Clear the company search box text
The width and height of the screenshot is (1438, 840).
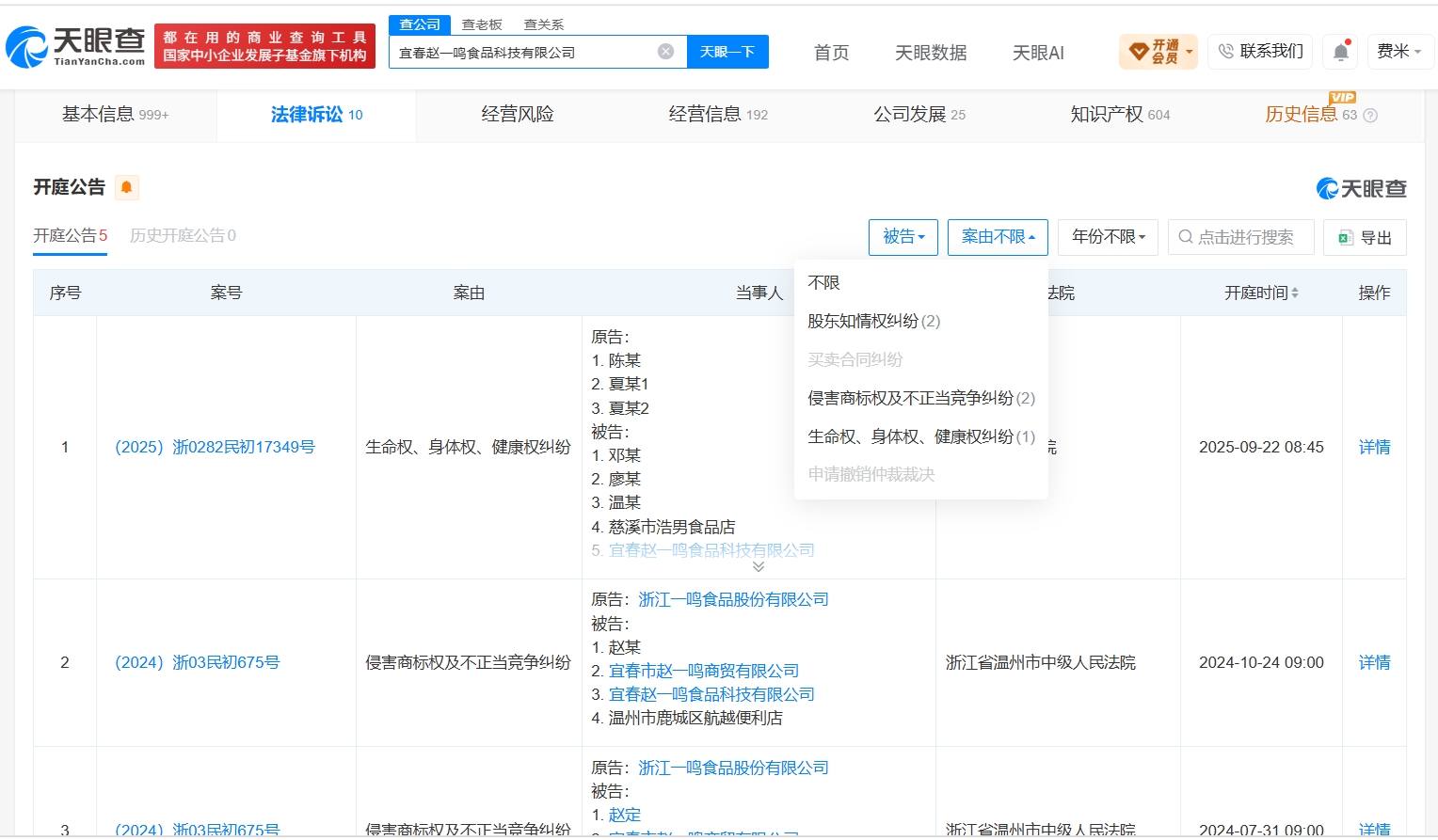pos(665,52)
